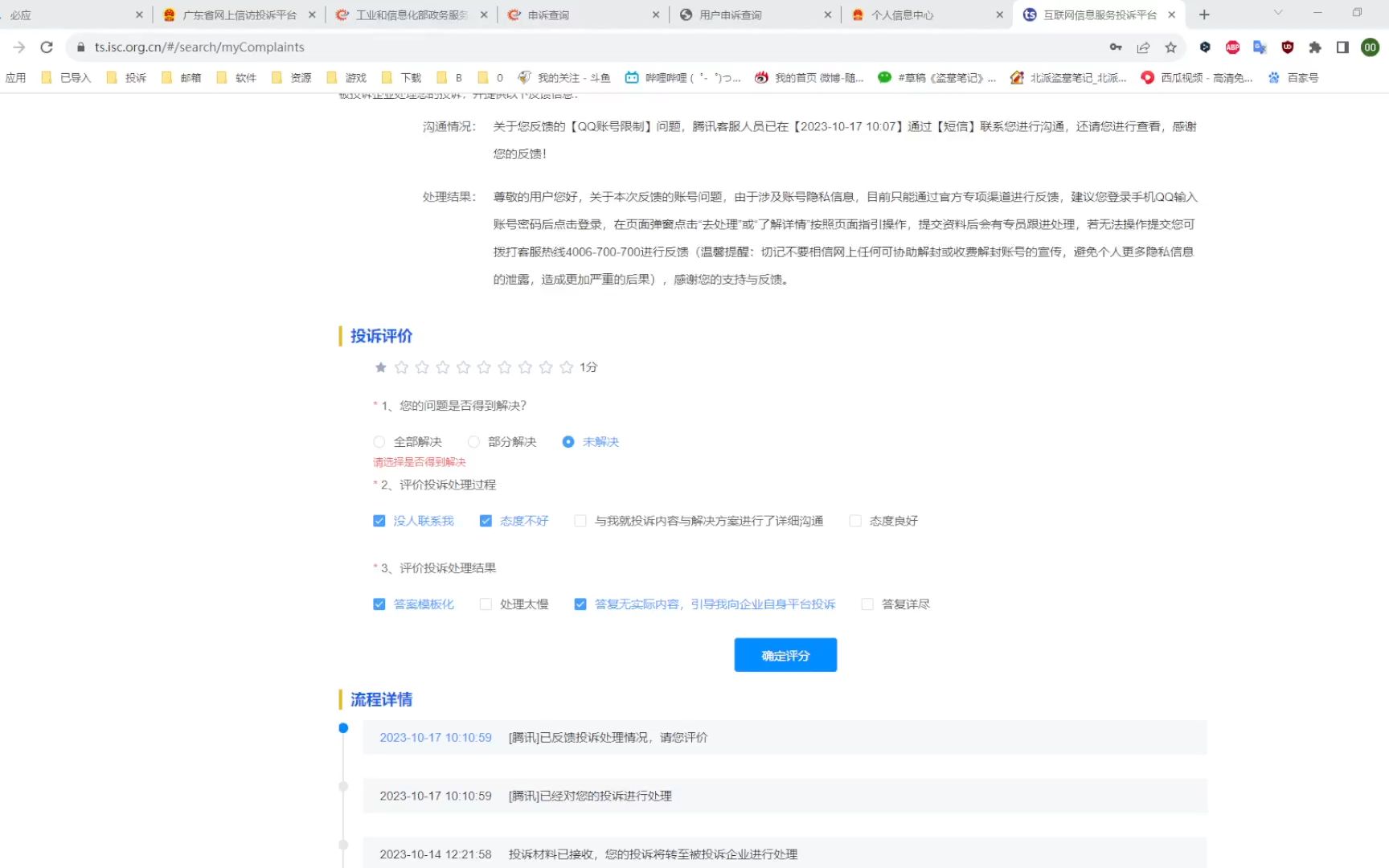This screenshot has height=868, width=1389.
Task: Close the 个人信息中心 tab
Action: point(999,14)
